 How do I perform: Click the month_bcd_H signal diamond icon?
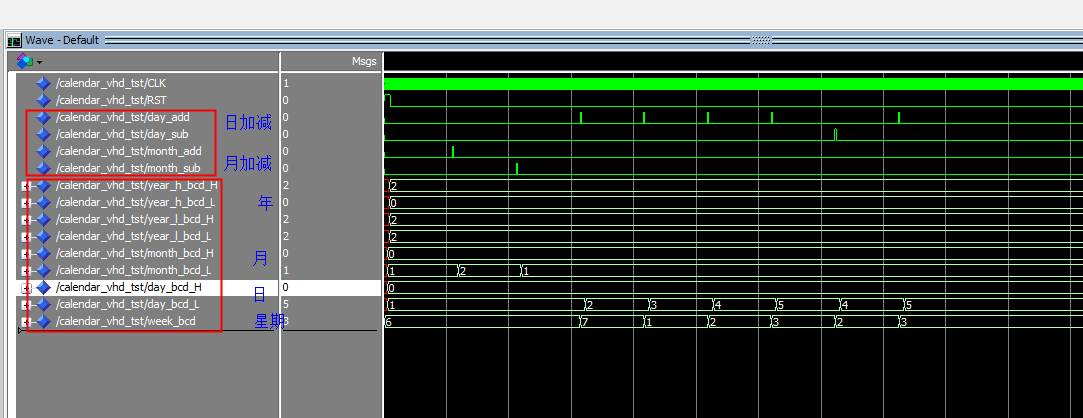[x=44, y=253]
